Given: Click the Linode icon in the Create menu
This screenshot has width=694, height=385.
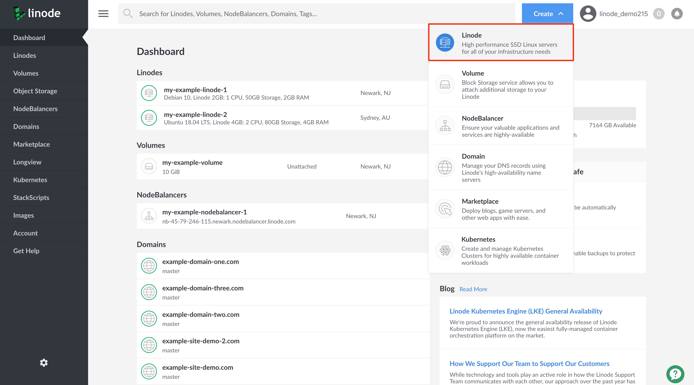Looking at the screenshot, I should pos(445,42).
